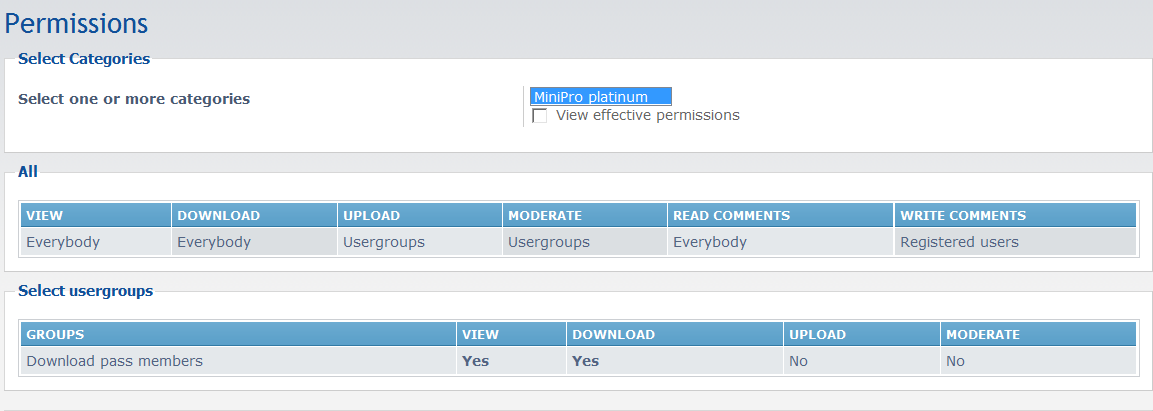This screenshot has width=1153, height=411.
Task: Toggle the Yes value under usergroup VIEW
Action: click(x=475, y=361)
